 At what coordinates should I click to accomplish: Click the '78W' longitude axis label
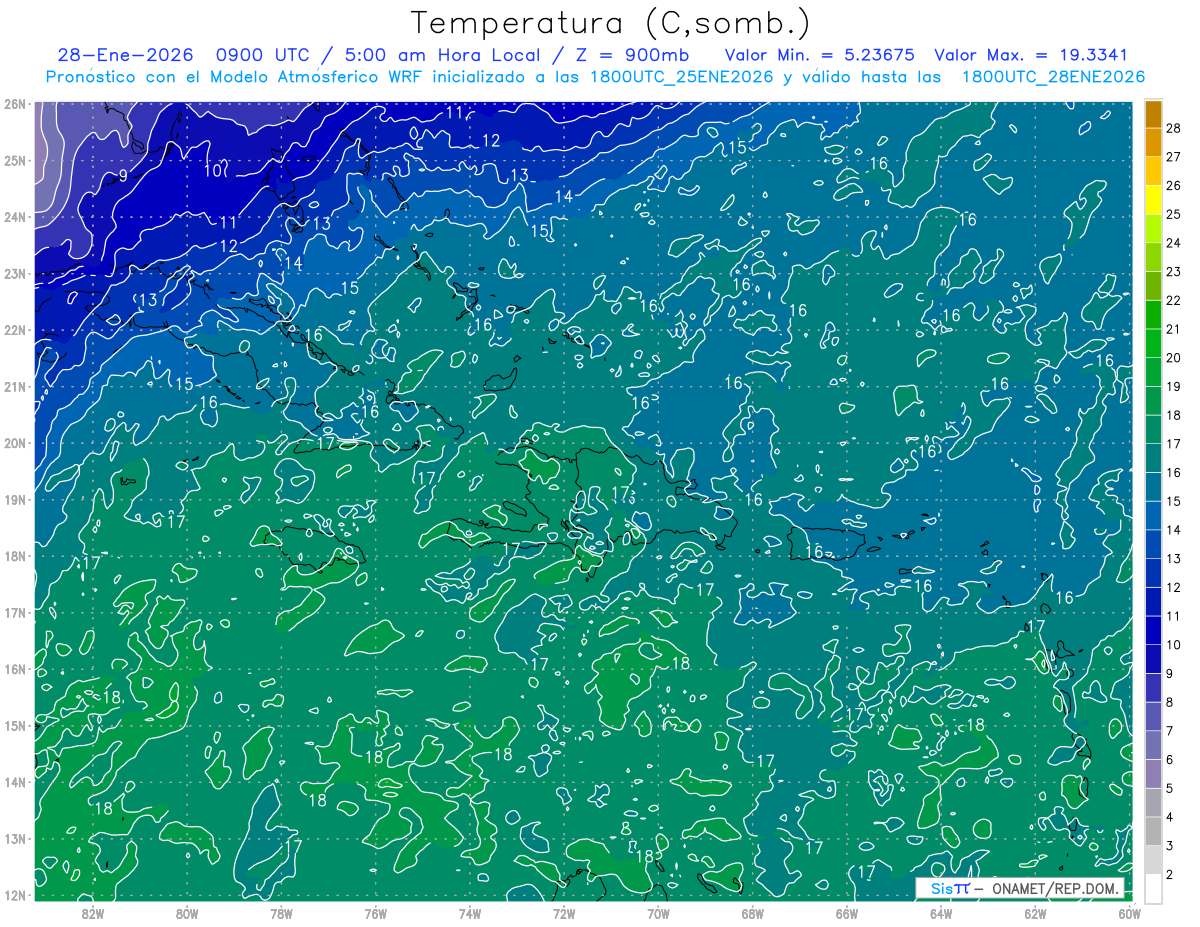(281, 913)
